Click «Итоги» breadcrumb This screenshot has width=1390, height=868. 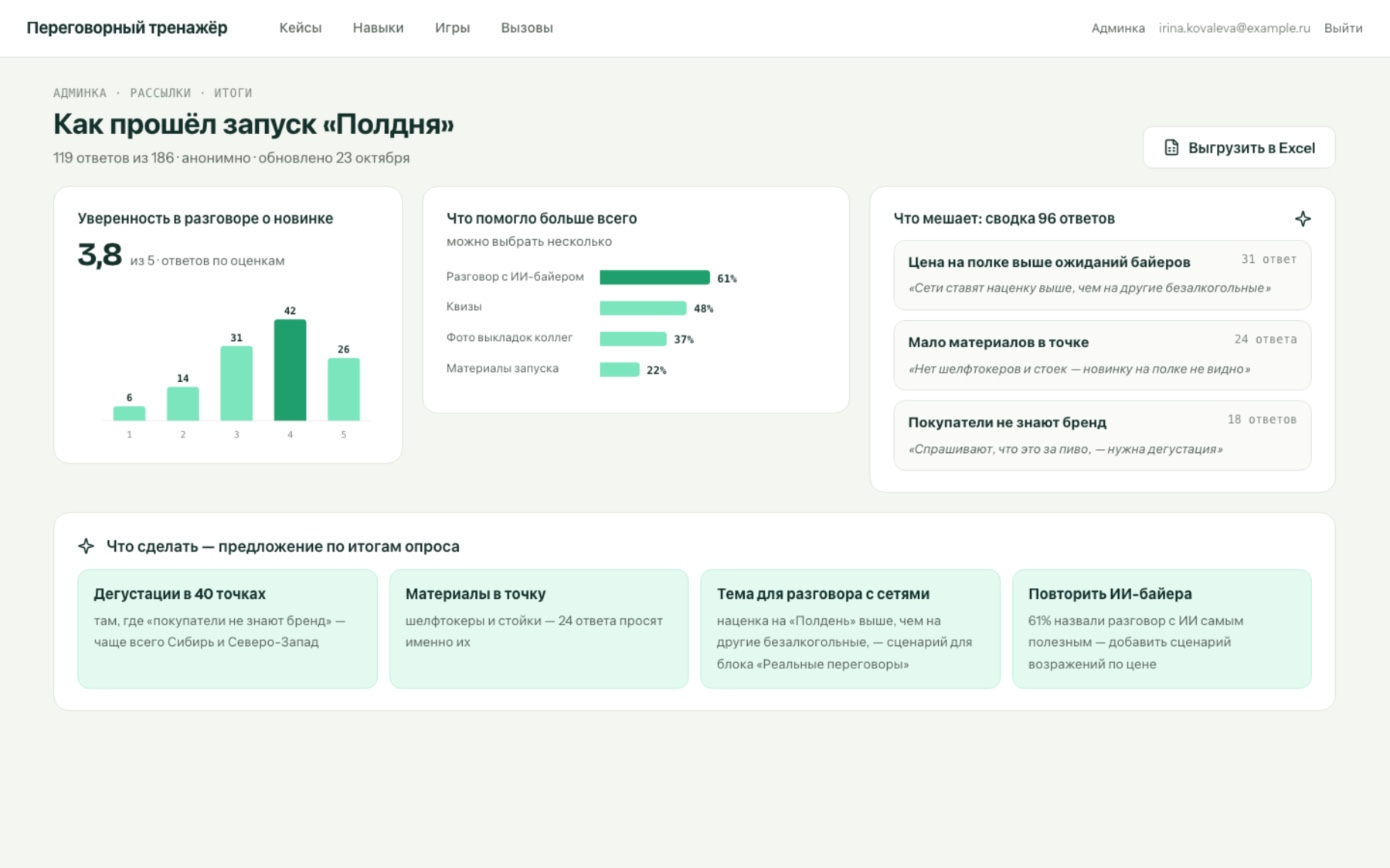click(x=233, y=93)
